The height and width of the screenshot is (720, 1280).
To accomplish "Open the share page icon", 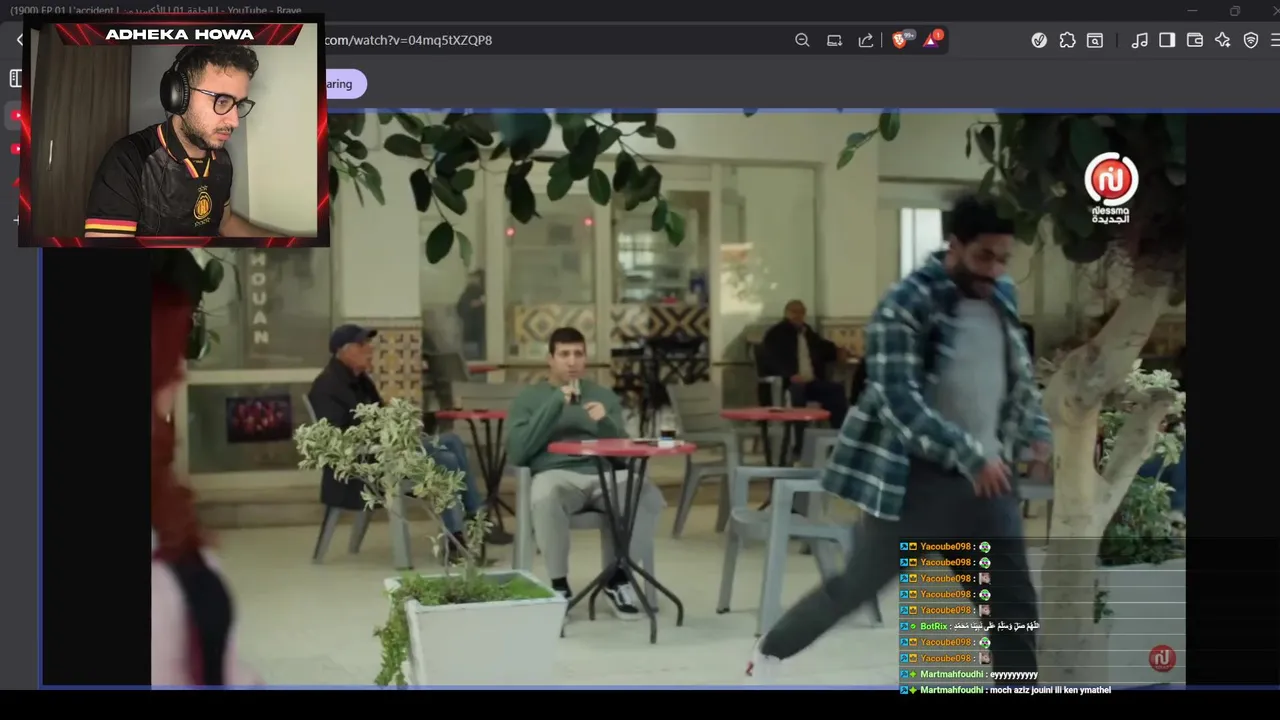I will [866, 40].
